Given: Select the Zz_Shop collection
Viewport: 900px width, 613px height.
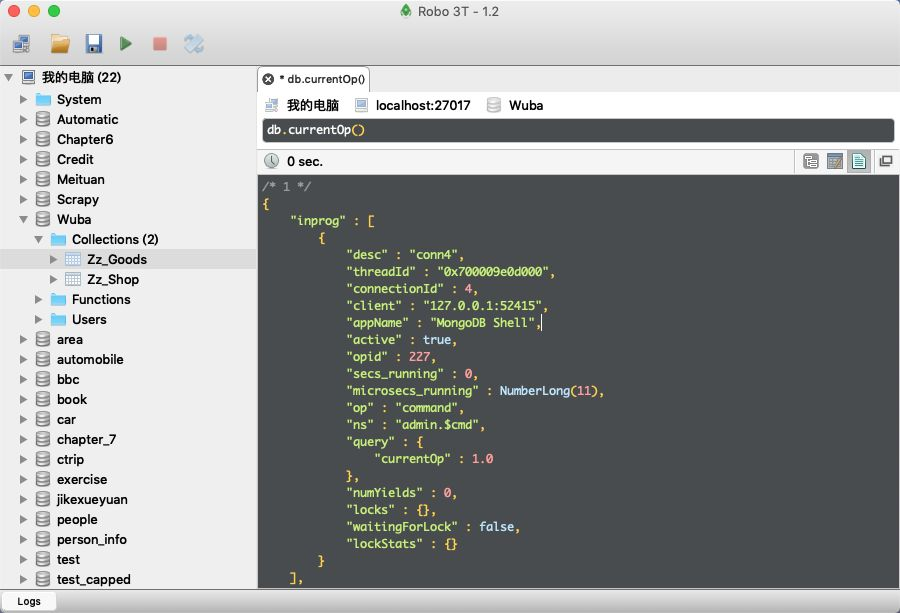Looking at the screenshot, I should tap(112, 280).
